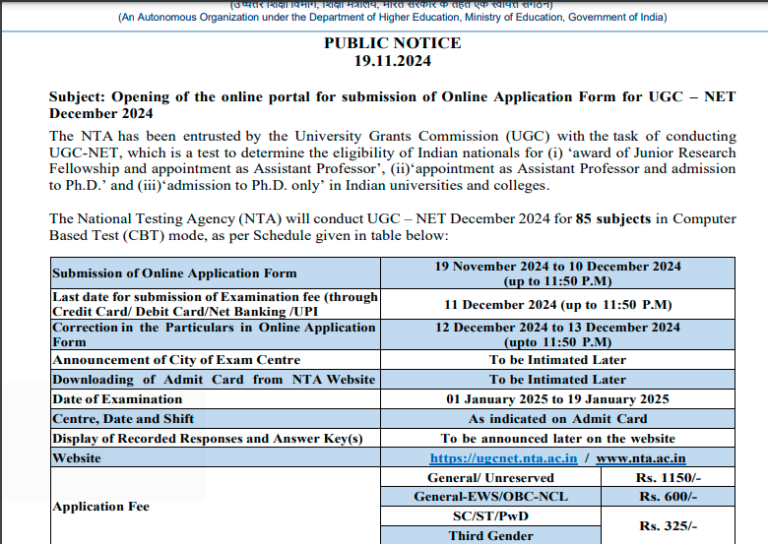Click the PUBLIC NOTICE heading
768x544 pixels.
pos(392,43)
